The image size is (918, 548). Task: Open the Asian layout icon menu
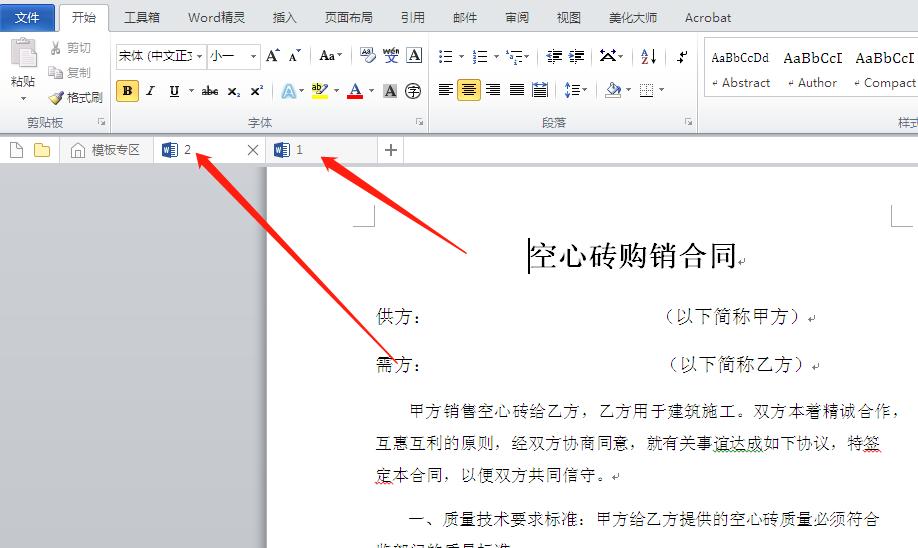tap(611, 56)
